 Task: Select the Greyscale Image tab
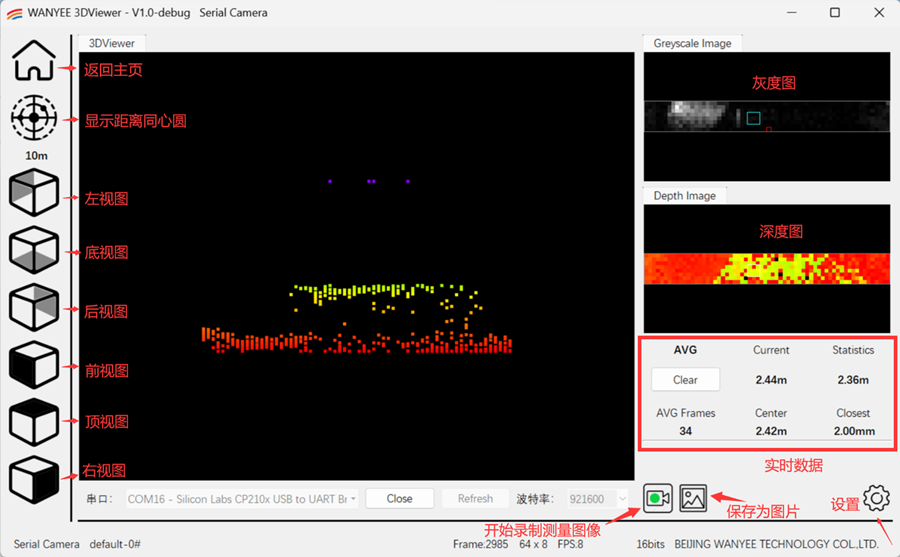pyautogui.click(x=692, y=43)
